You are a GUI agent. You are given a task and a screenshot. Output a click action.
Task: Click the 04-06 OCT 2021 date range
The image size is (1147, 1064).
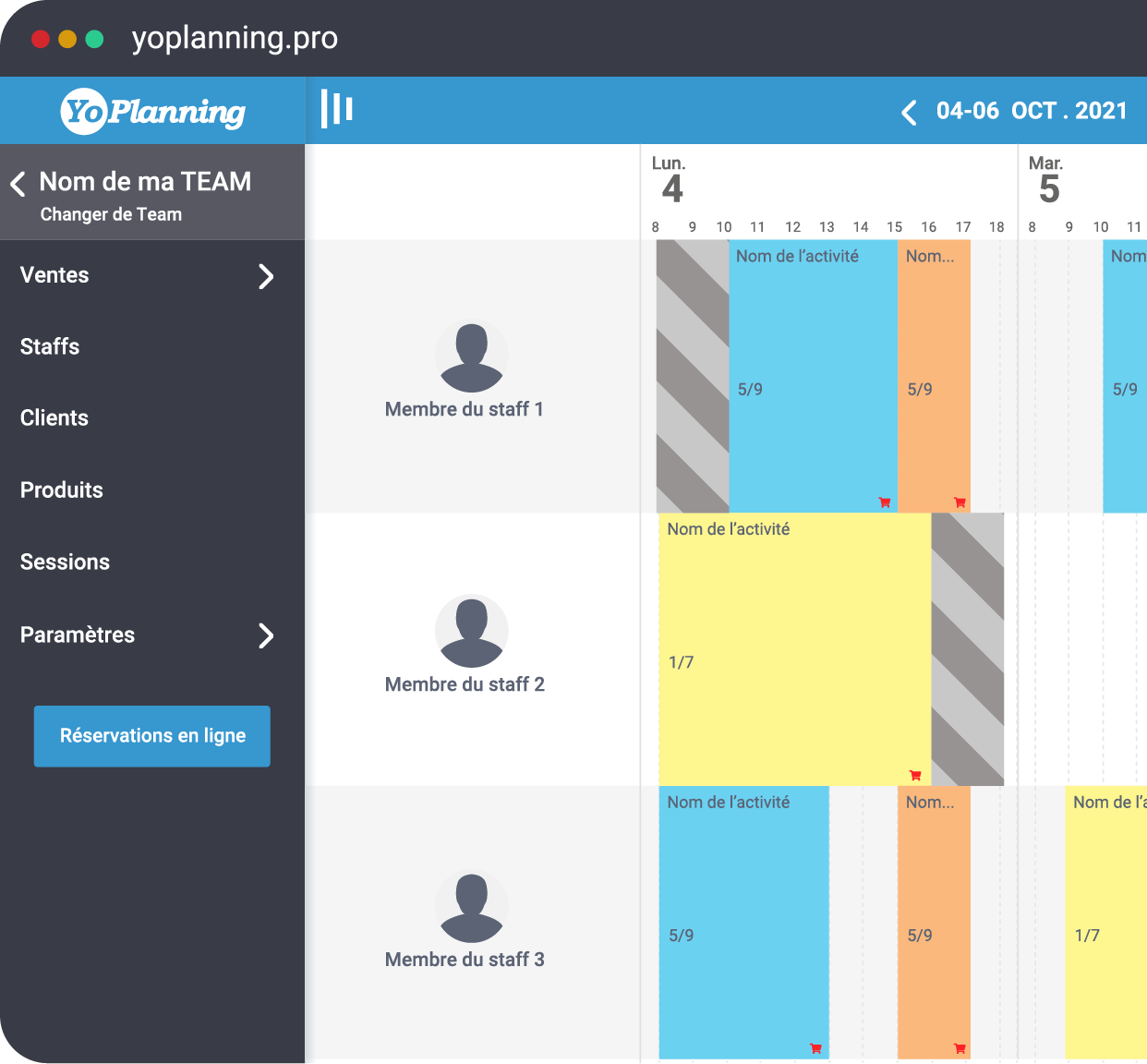(x=1031, y=111)
